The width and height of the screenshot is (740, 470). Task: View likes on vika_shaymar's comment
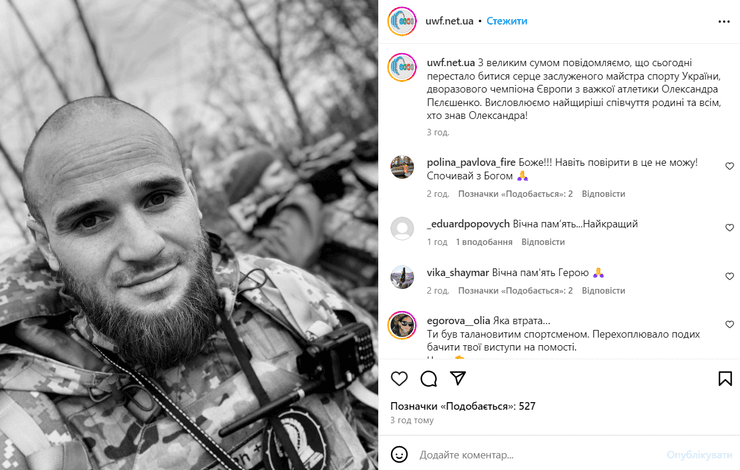coord(515,291)
